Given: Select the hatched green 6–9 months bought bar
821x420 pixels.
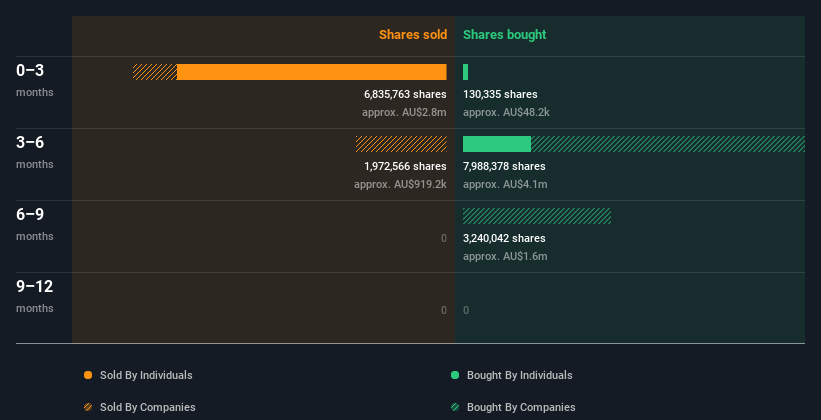Looking at the screenshot, I should point(537,216).
